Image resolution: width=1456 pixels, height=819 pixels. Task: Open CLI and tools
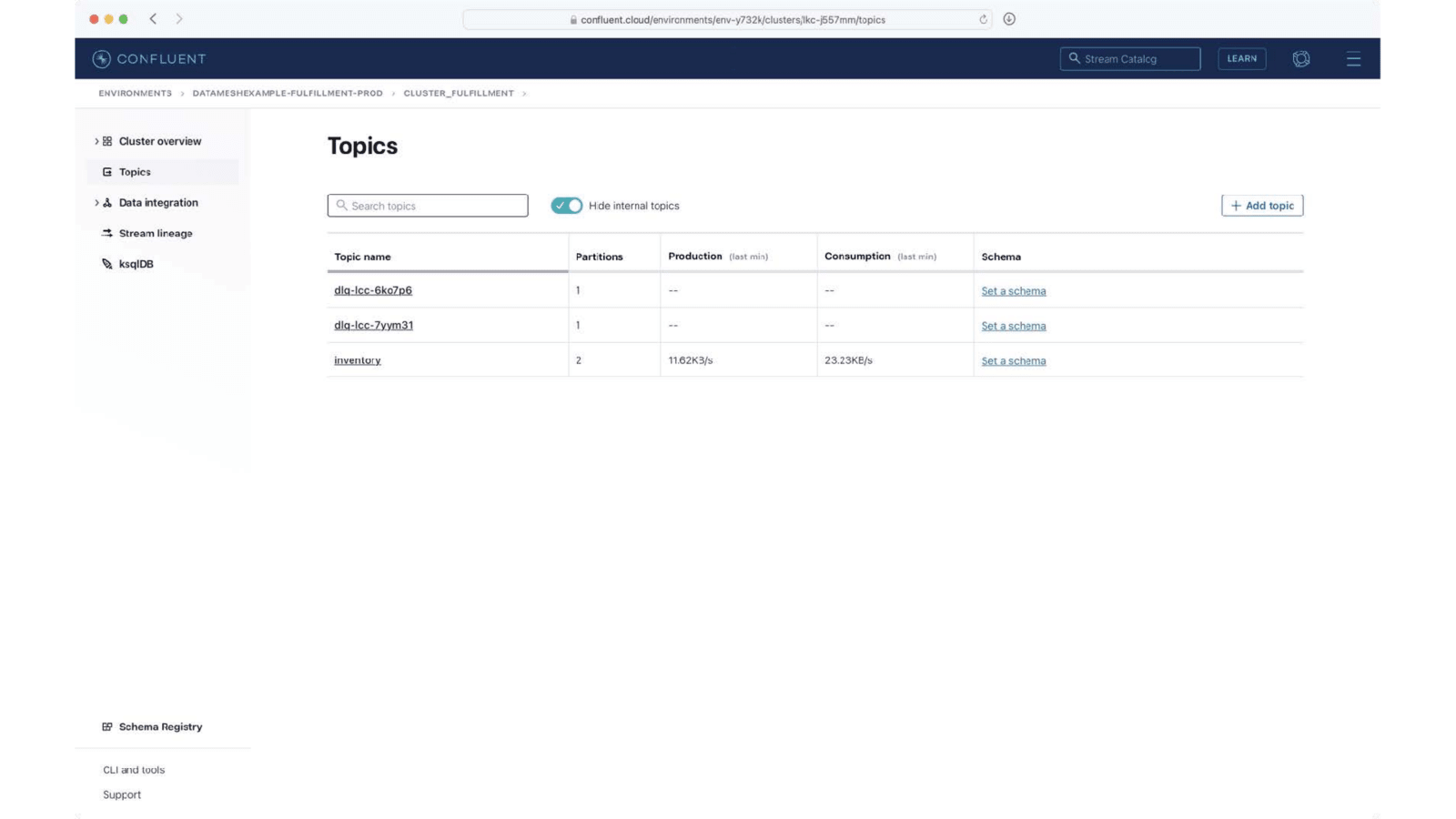(x=134, y=770)
